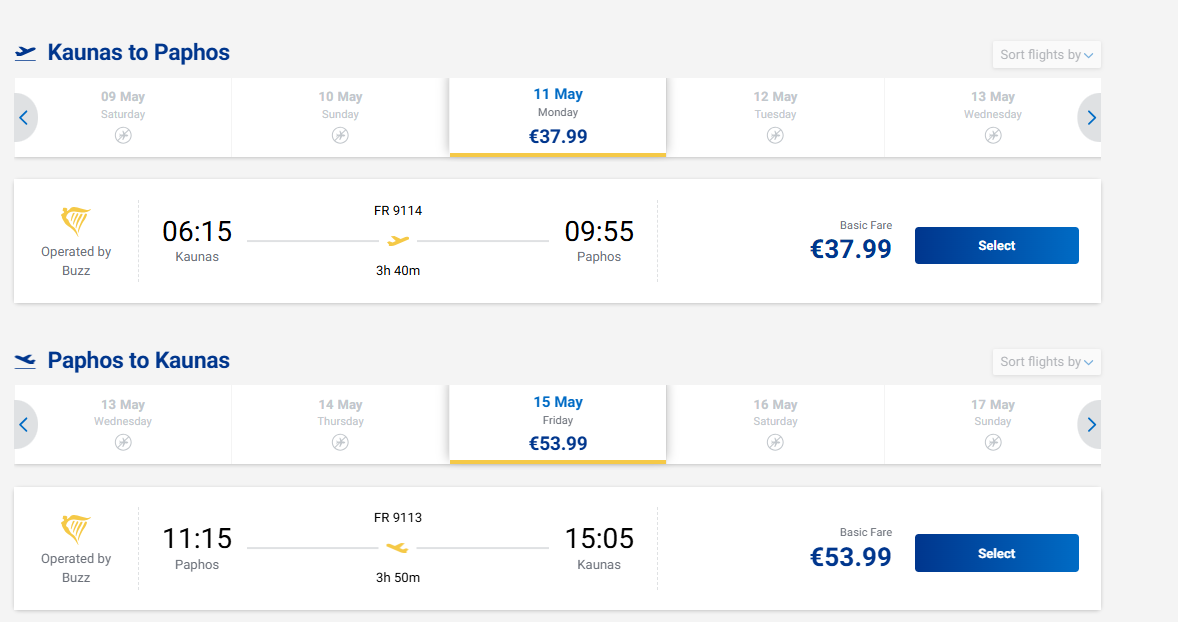Show earlier return dates with the left arrow
The height and width of the screenshot is (622, 1178).
tap(23, 425)
